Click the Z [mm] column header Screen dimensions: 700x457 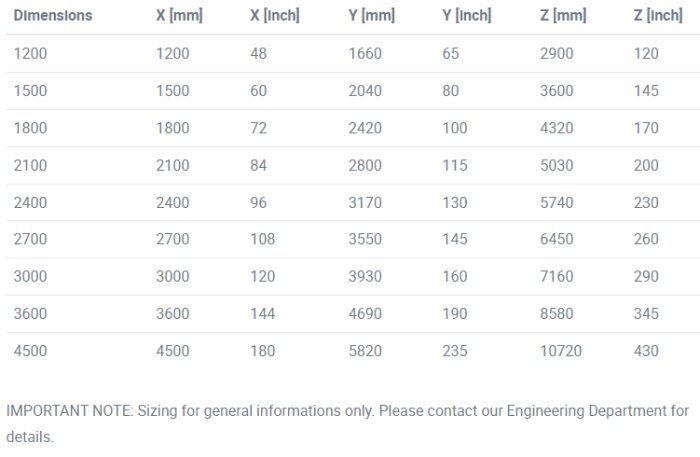coord(562,16)
